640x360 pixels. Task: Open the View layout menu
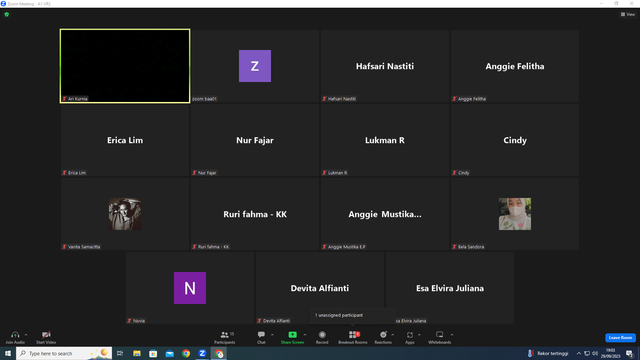[x=628, y=14]
